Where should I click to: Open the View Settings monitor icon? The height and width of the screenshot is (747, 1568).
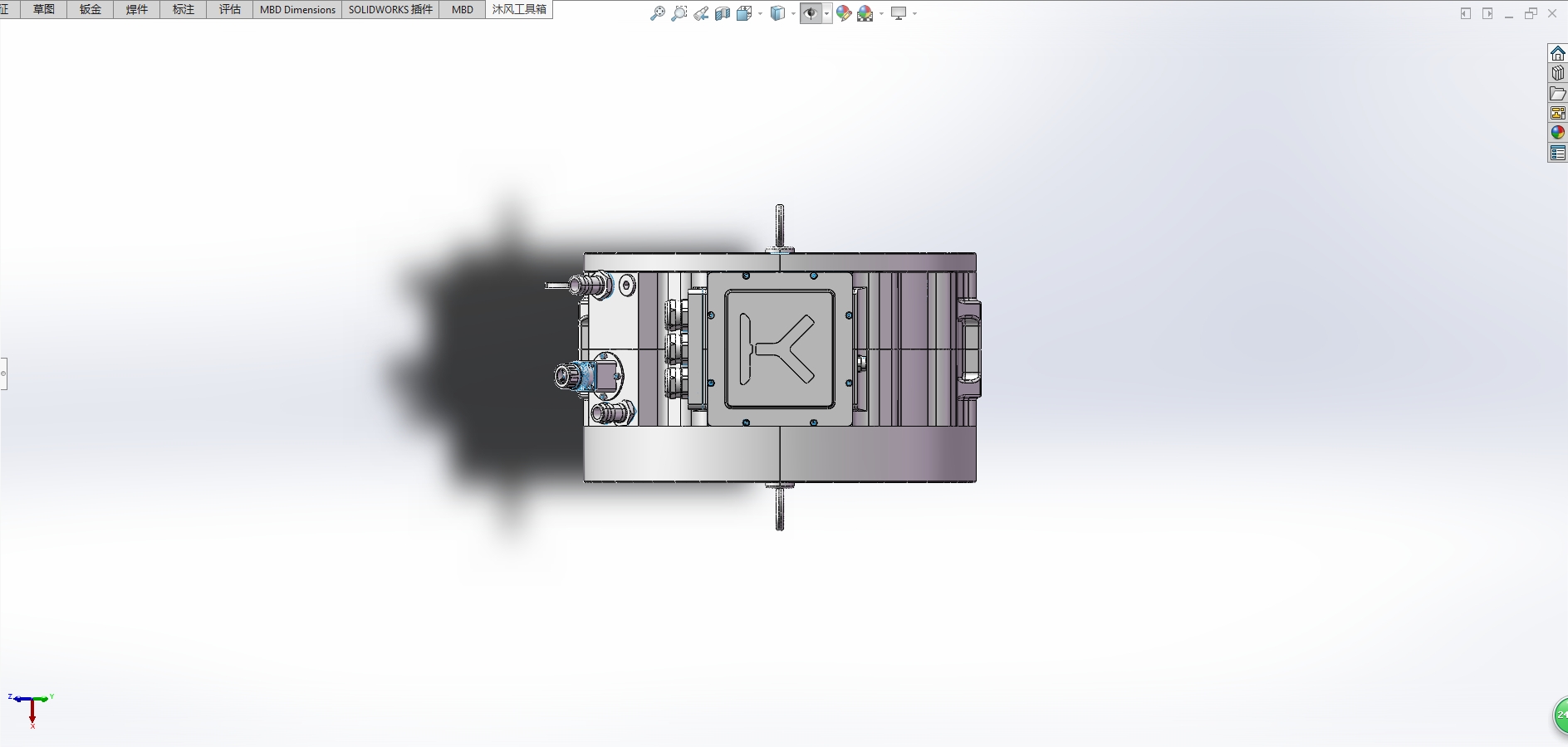pos(899,13)
